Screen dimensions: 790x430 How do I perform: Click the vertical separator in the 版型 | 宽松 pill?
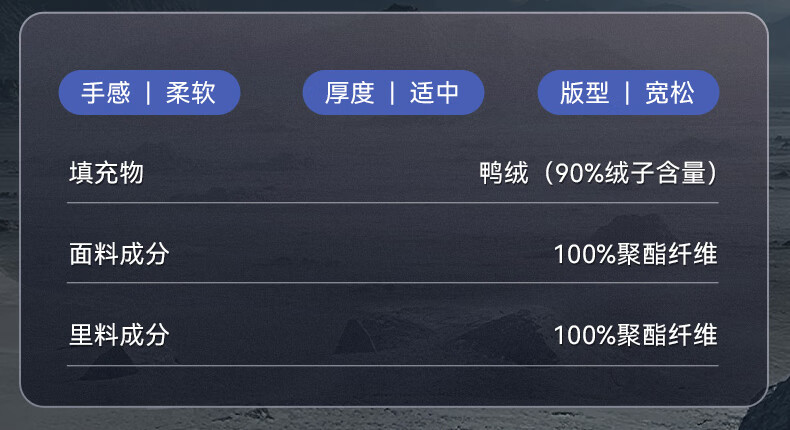click(628, 93)
